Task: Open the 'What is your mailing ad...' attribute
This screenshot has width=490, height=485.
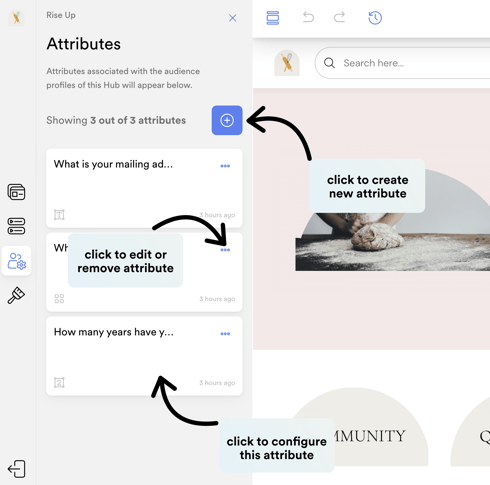Action: coord(144,188)
